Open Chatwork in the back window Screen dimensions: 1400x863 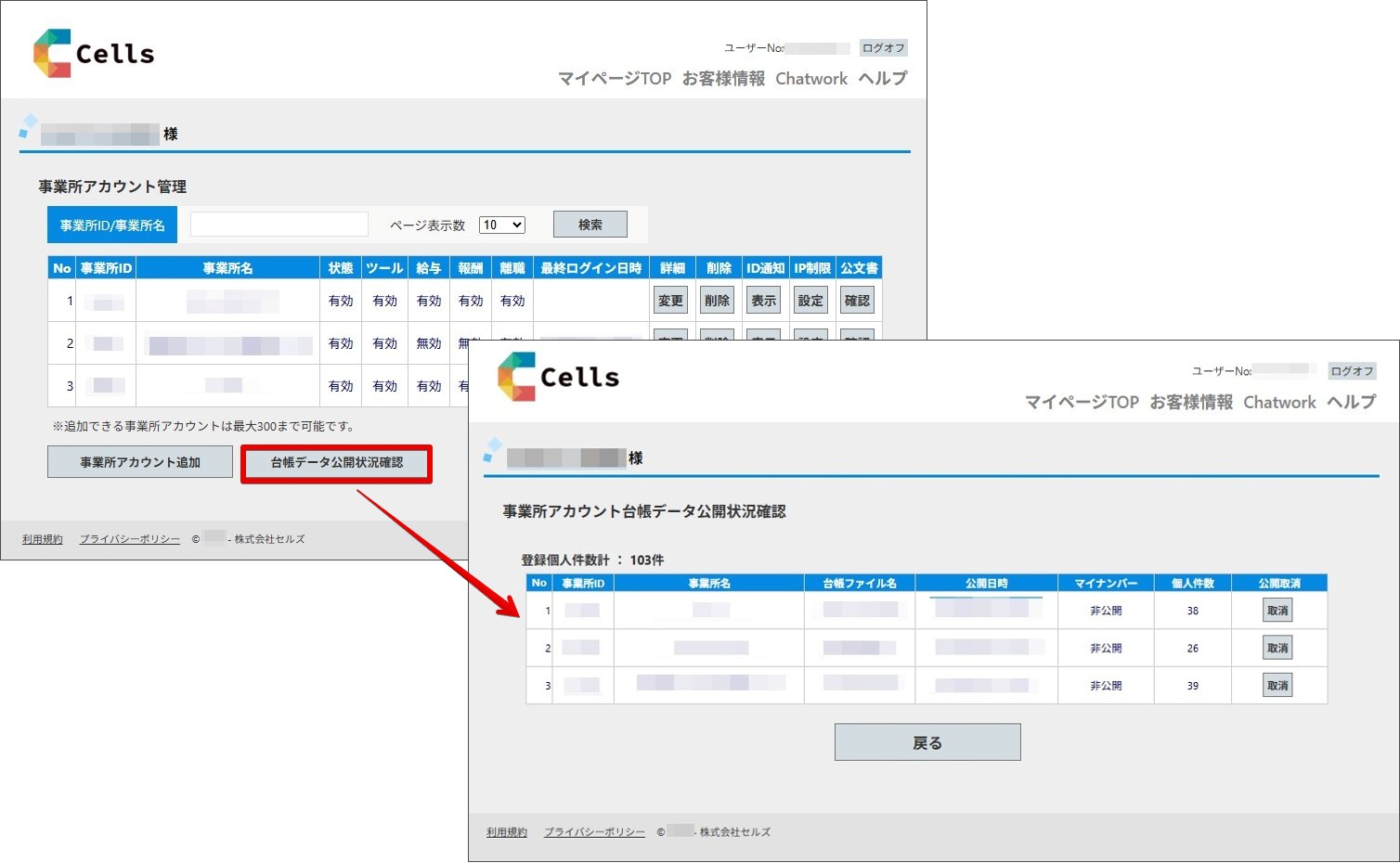811,79
